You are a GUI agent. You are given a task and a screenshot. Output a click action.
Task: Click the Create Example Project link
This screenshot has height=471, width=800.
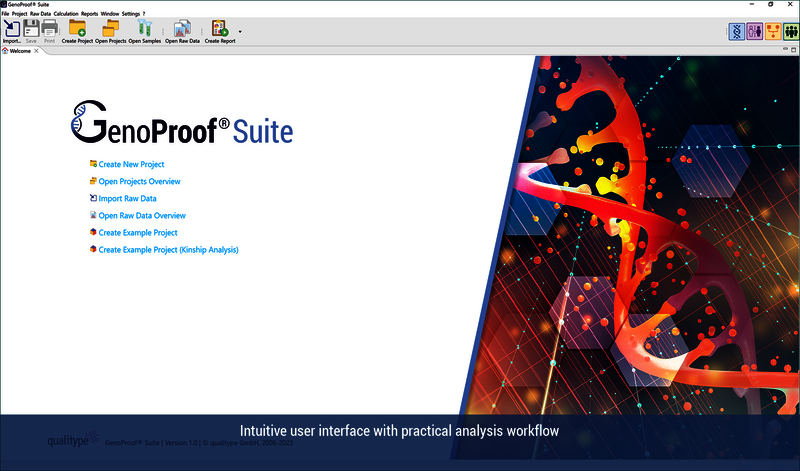pyautogui.click(x=138, y=233)
